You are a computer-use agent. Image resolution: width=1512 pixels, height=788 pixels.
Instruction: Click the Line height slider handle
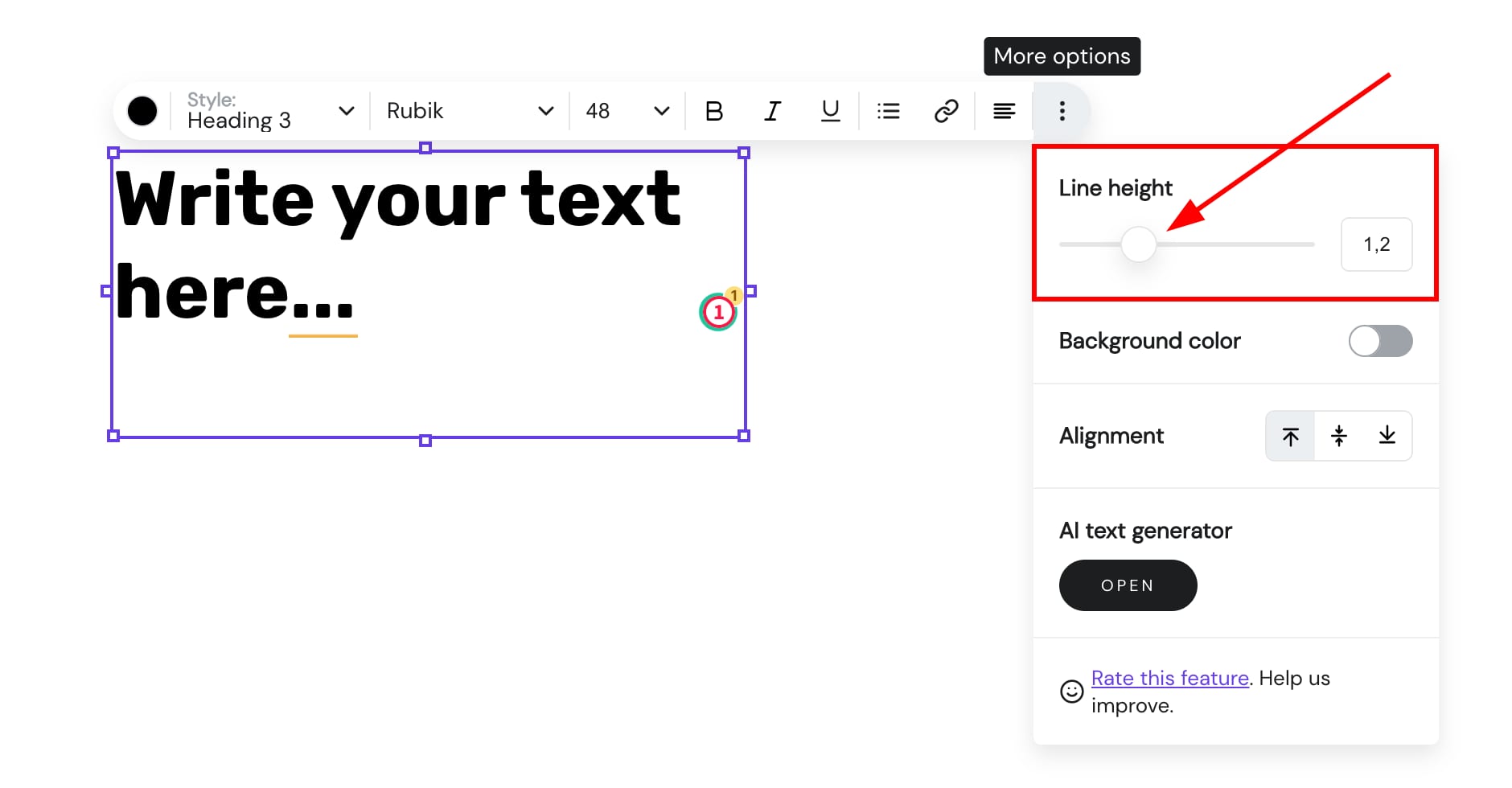coord(1138,244)
